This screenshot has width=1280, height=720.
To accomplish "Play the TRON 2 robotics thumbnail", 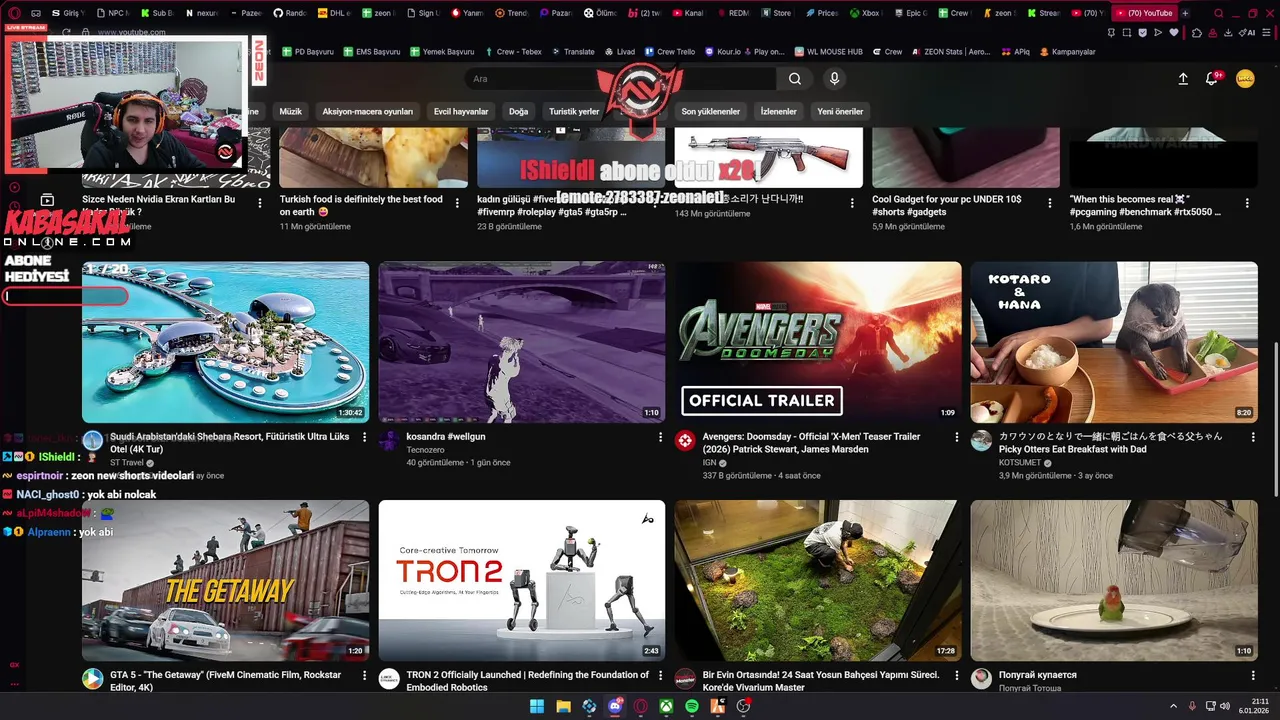I will [x=522, y=580].
